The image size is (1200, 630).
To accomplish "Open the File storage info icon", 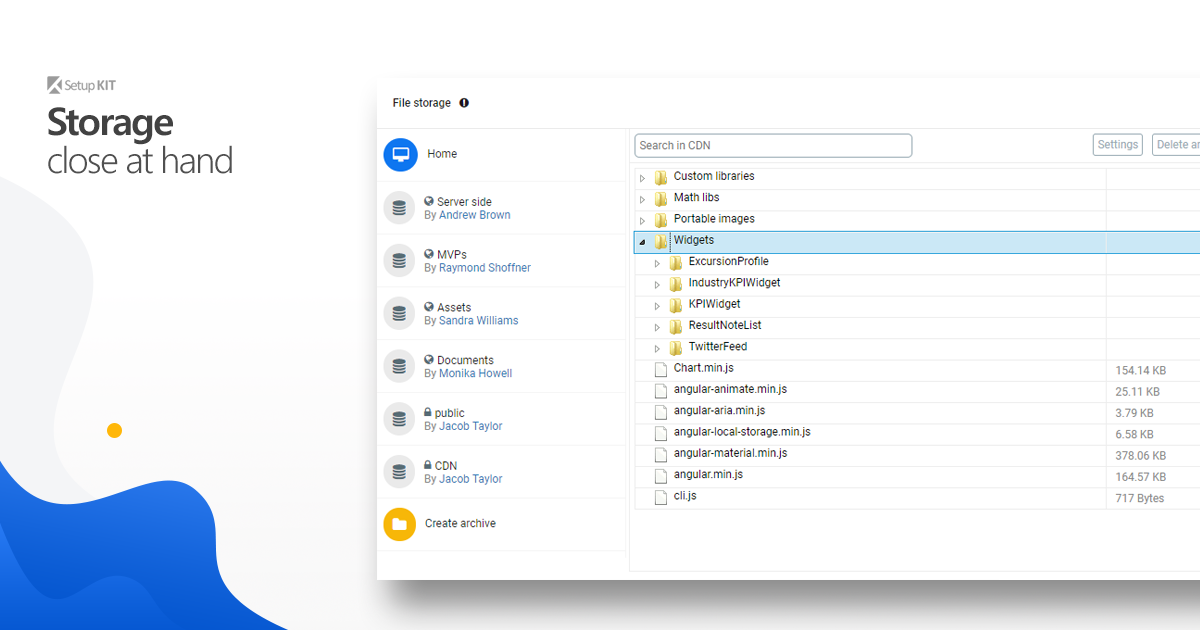I will coord(464,103).
